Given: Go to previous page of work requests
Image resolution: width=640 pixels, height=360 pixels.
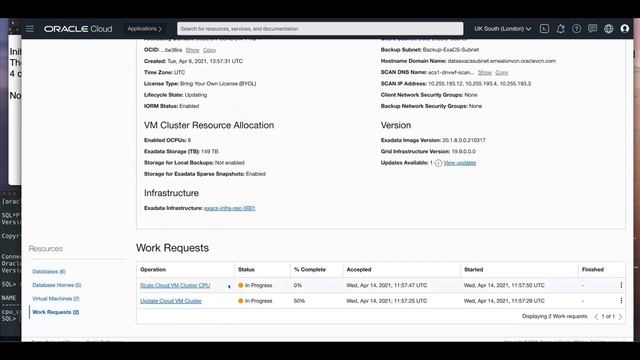Looking at the screenshot, I should click(x=596, y=317).
